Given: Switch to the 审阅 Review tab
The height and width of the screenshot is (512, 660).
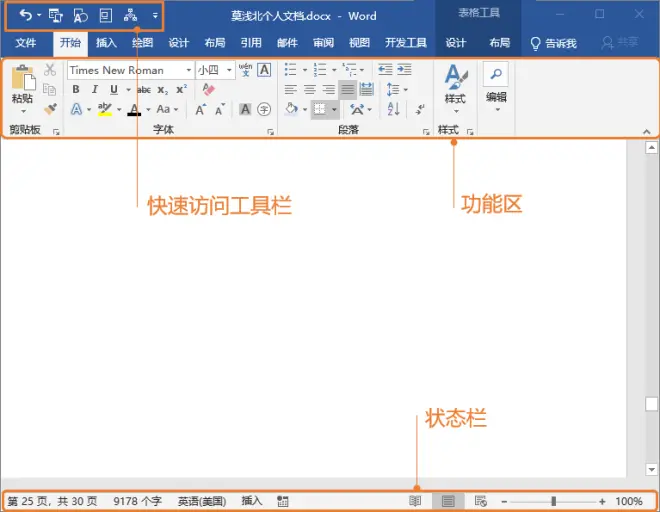Looking at the screenshot, I should [x=323, y=43].
